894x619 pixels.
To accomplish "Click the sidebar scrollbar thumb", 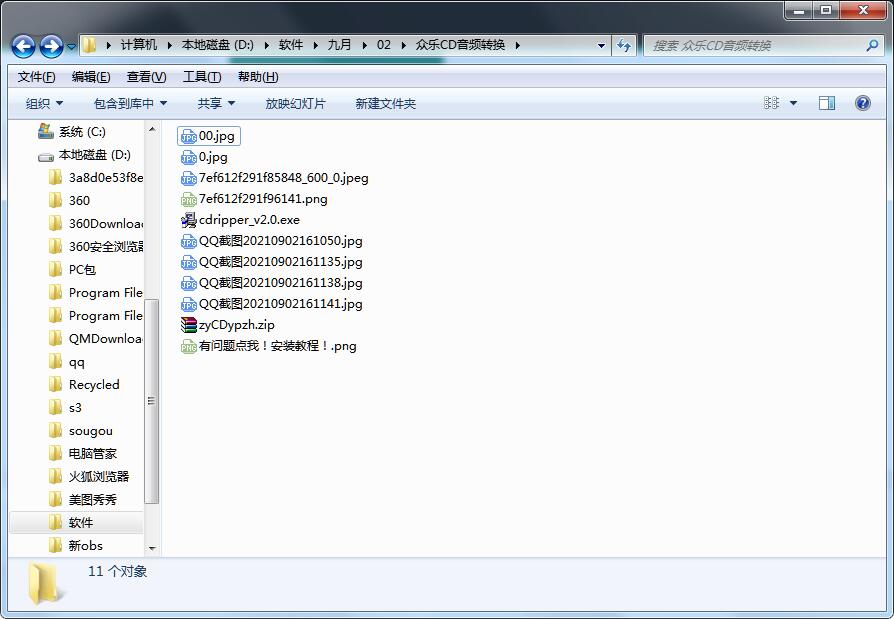I will pos(152,401).
